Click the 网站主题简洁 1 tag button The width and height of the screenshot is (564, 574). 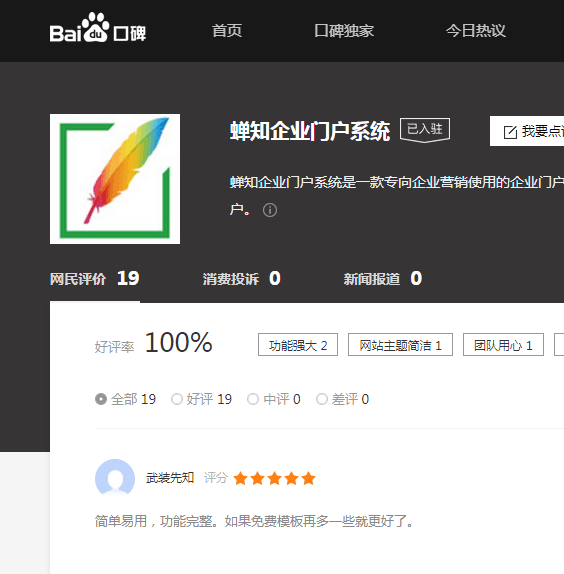pyautogui.click(x=400, y=345)
